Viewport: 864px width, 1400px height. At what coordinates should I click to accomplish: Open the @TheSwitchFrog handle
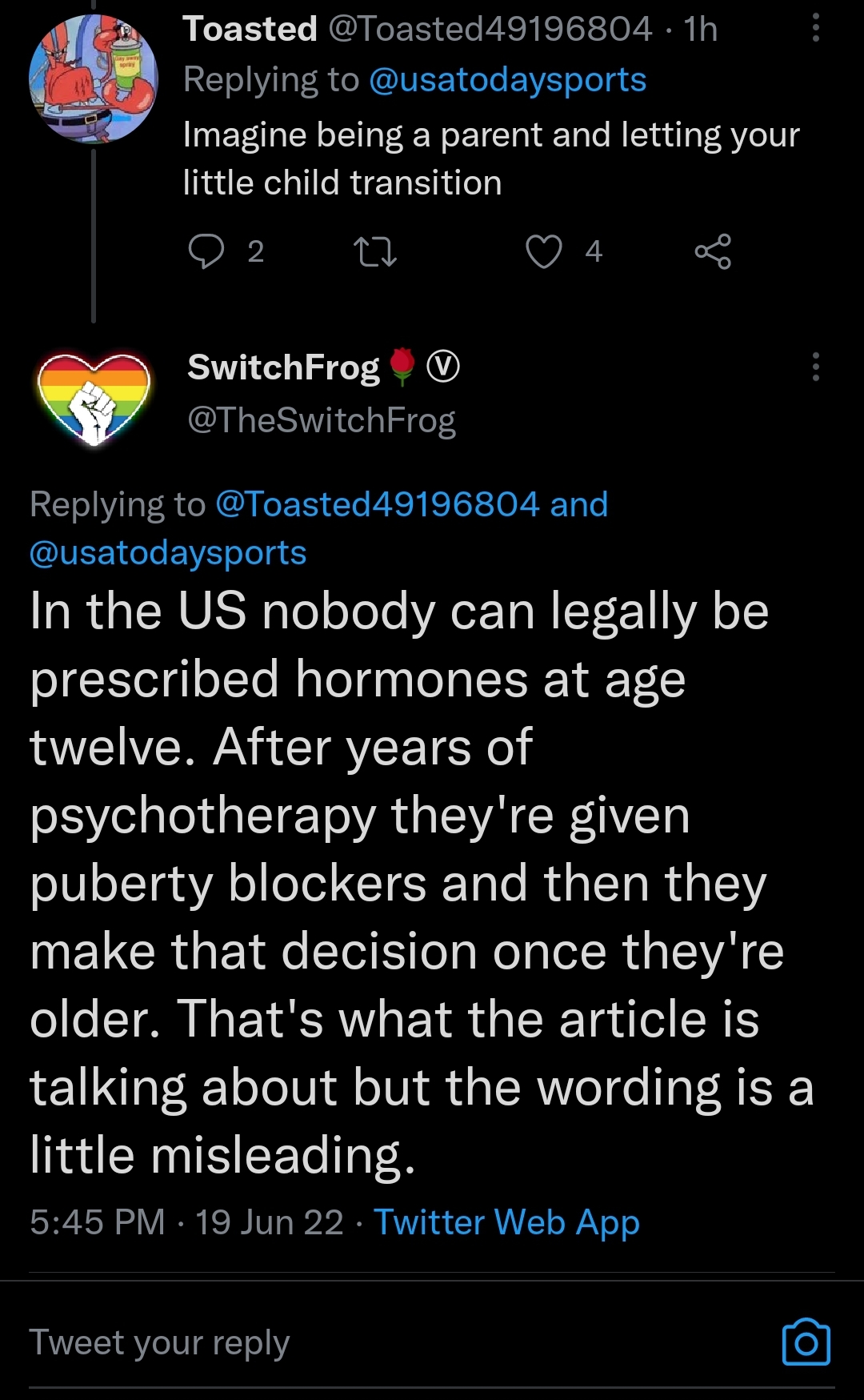click(x=322, y=420)
